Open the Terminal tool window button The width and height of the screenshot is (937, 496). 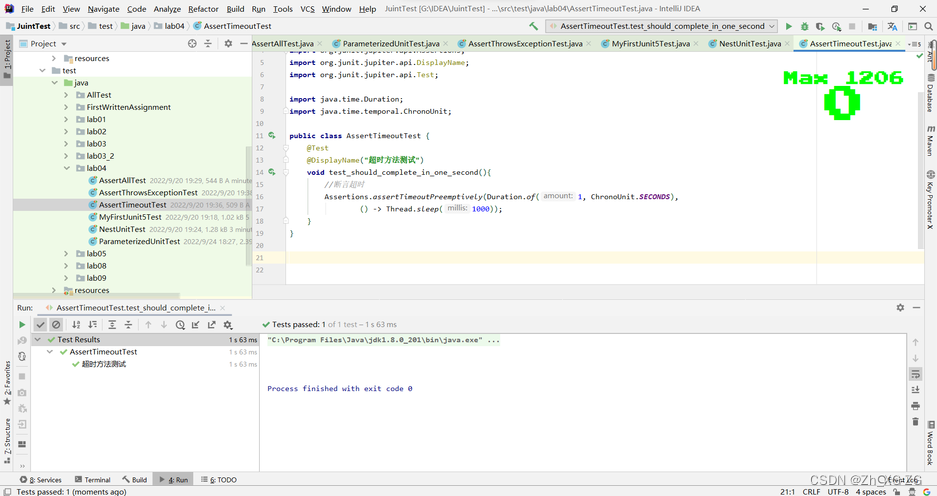click(92, 480)
